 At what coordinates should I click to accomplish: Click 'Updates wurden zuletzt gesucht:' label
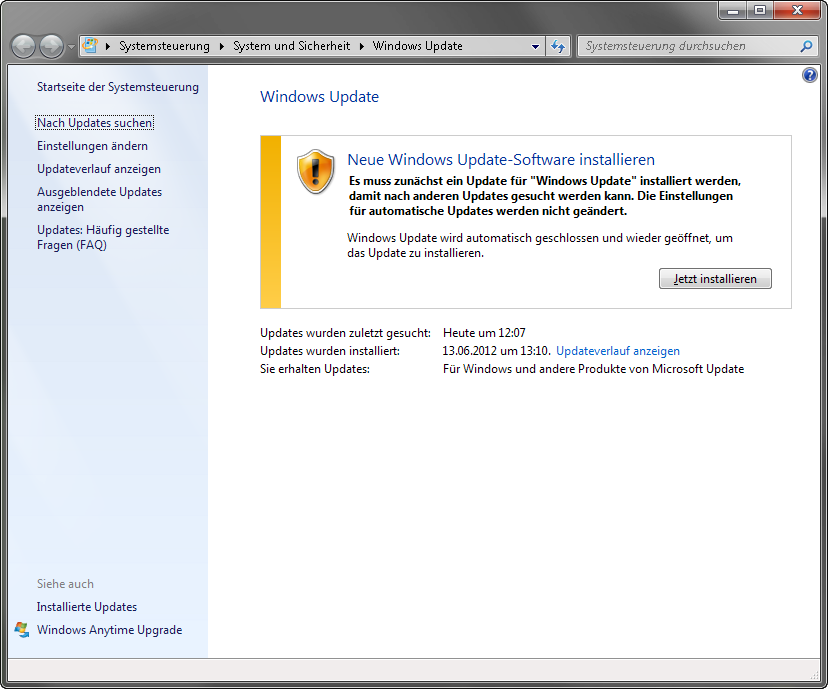pyautogui.click(x=345, y=333)
